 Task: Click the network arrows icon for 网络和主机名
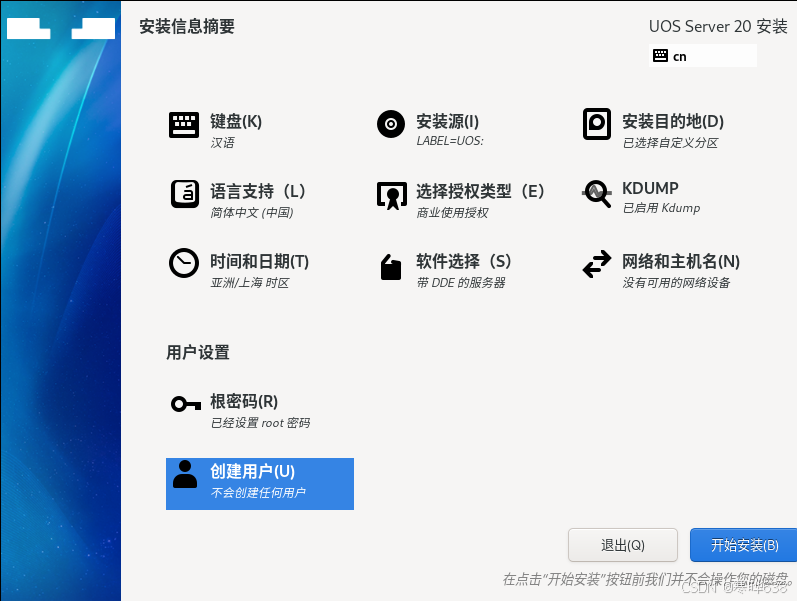coord(597,264)
